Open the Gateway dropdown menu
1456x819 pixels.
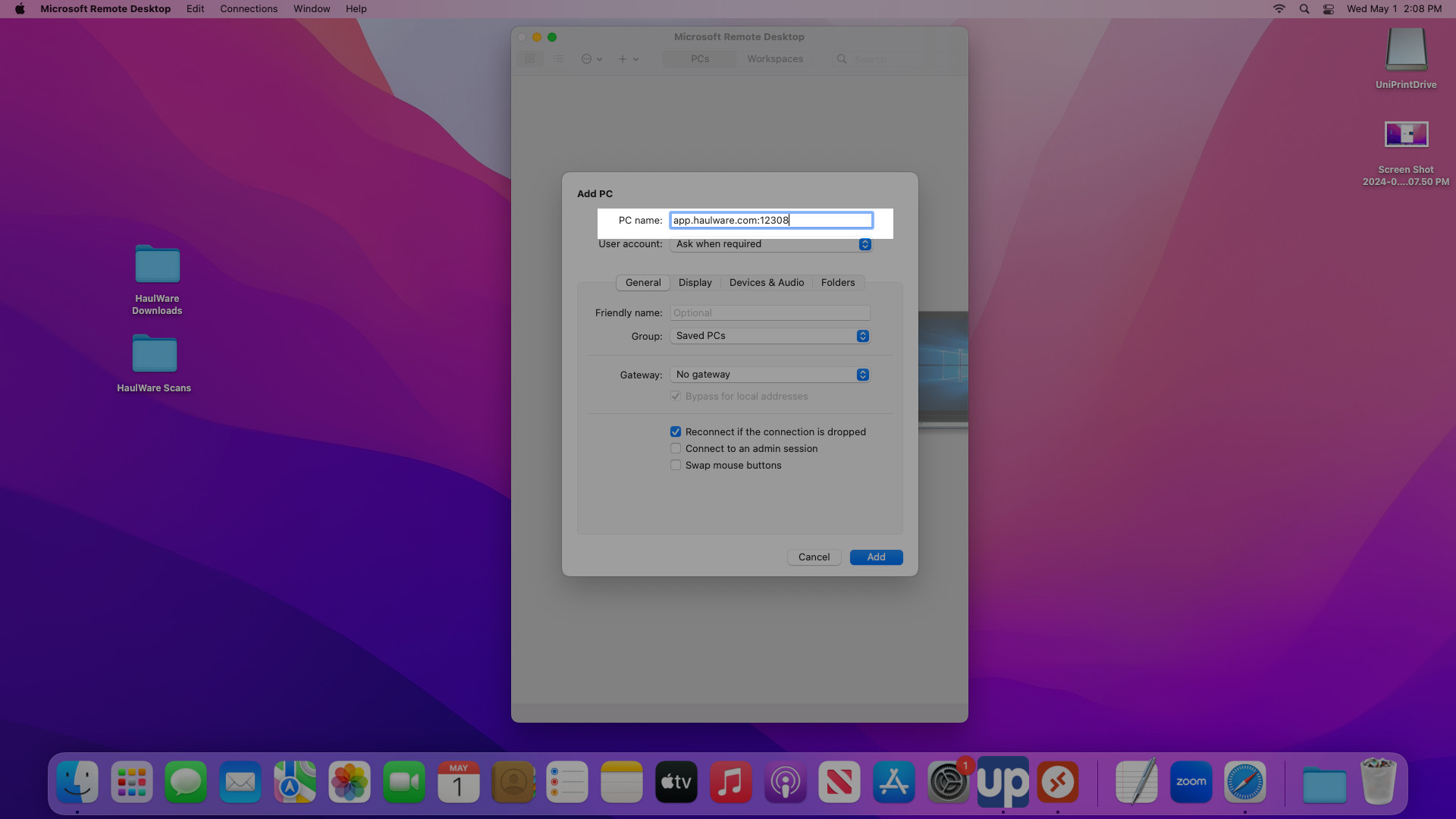click(769, 375)
